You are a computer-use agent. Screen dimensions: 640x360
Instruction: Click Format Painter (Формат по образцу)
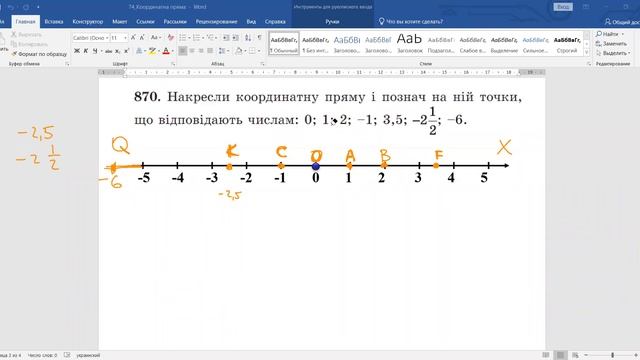(39, 54)
